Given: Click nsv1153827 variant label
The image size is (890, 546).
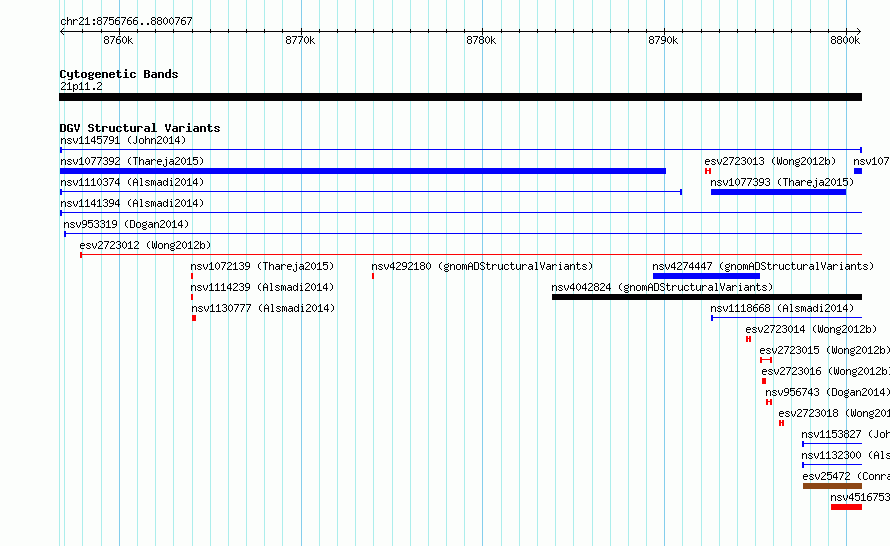Looking at the screenshot, I should (x=846, y=434).
